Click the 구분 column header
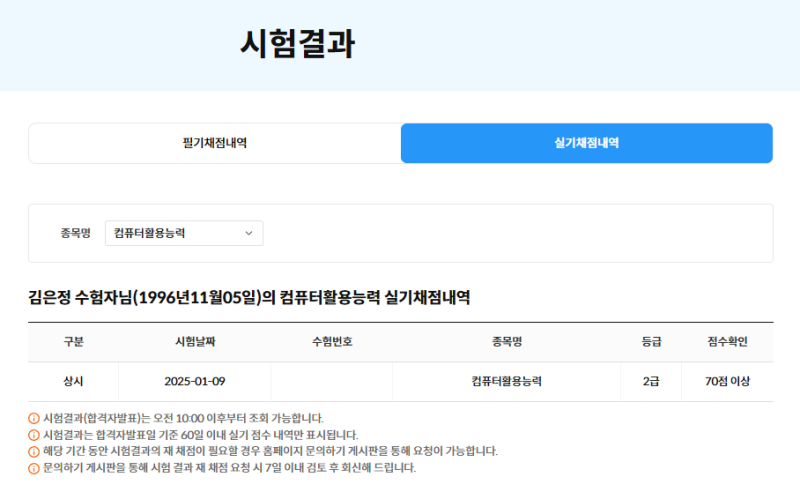800x492 pixels. click(x=73, y=342)
